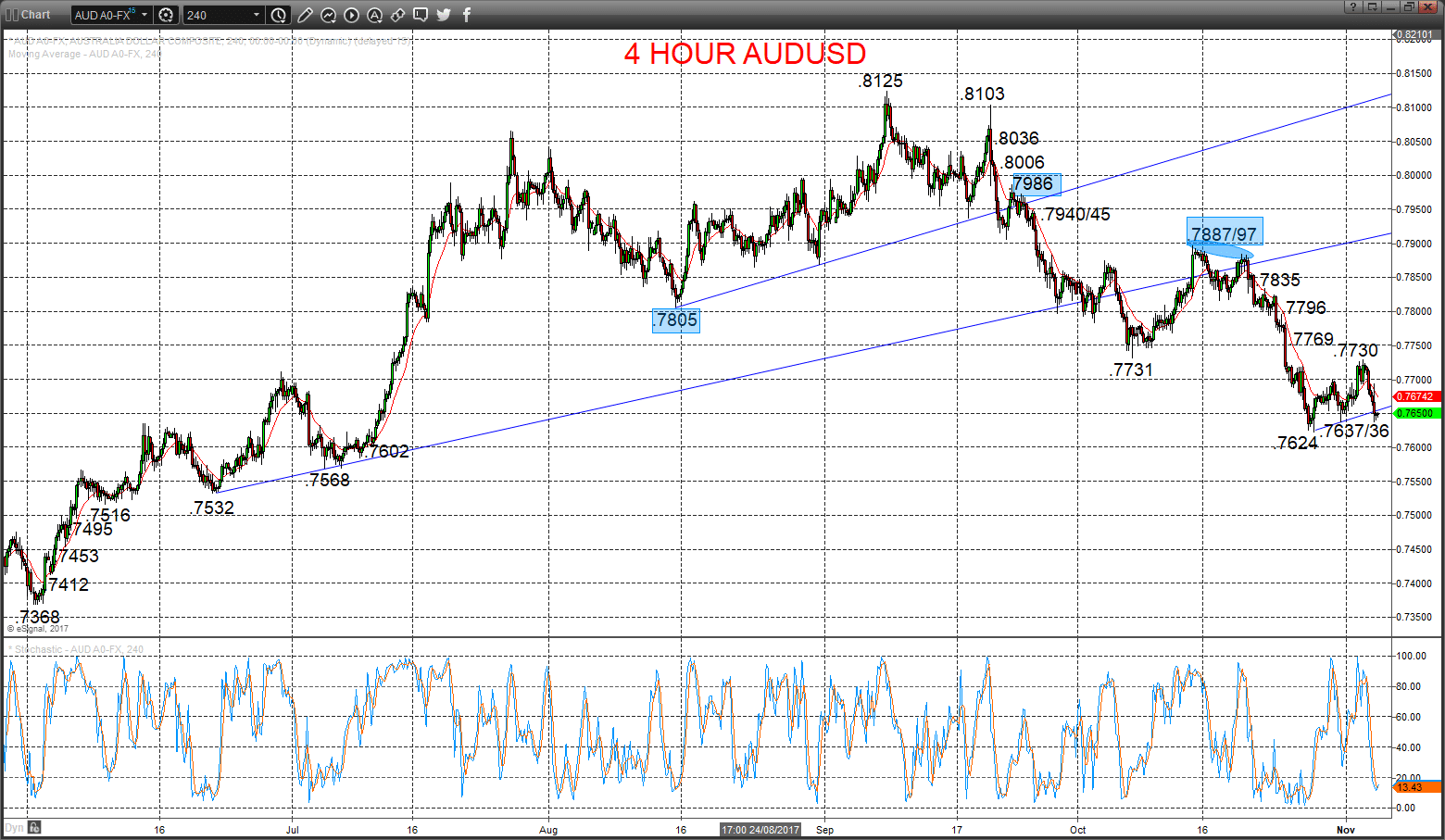Restore the chart window size

[x=1409, y=7]
